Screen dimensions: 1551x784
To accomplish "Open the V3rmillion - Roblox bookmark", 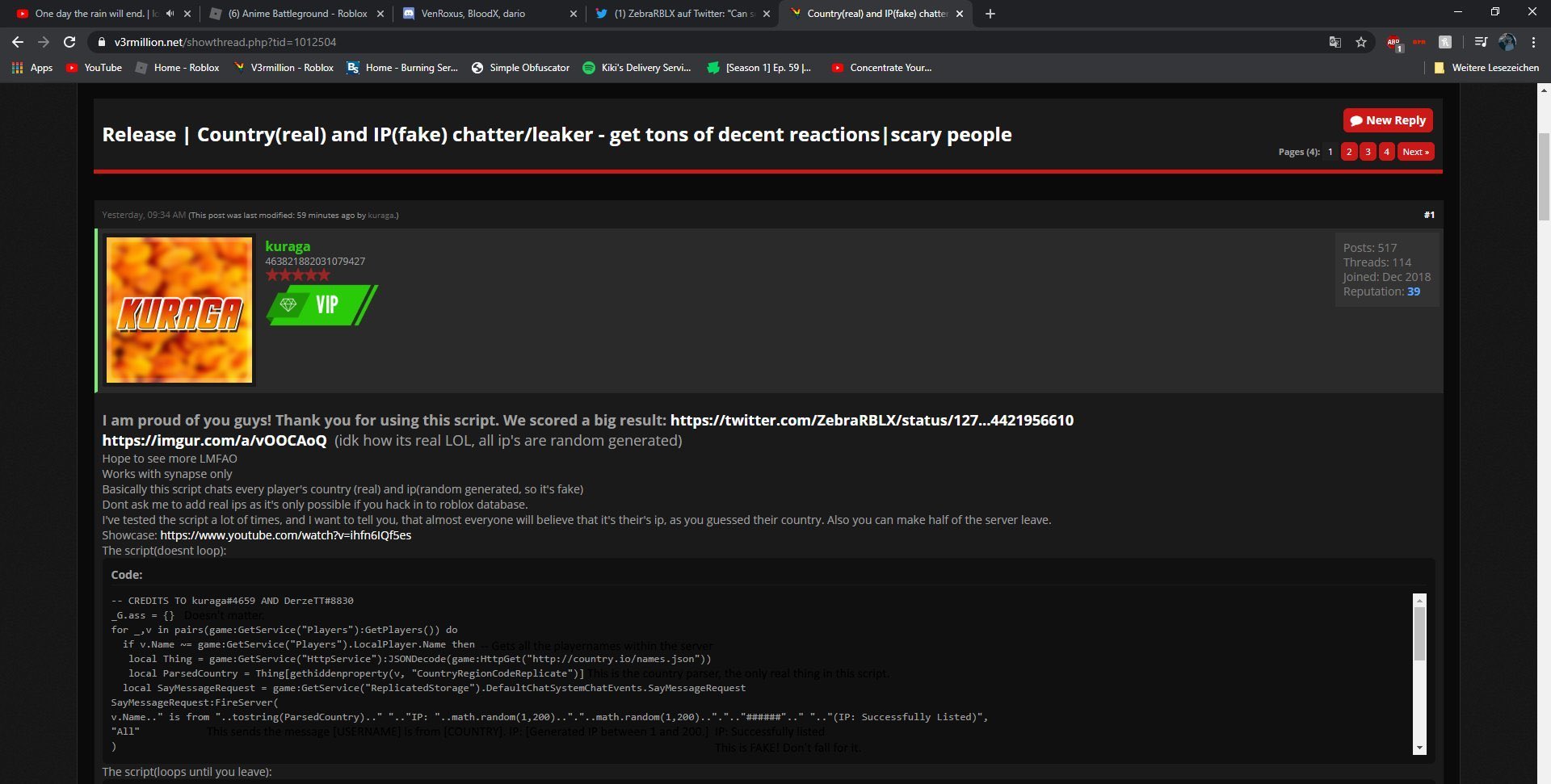I will point(284,68).
